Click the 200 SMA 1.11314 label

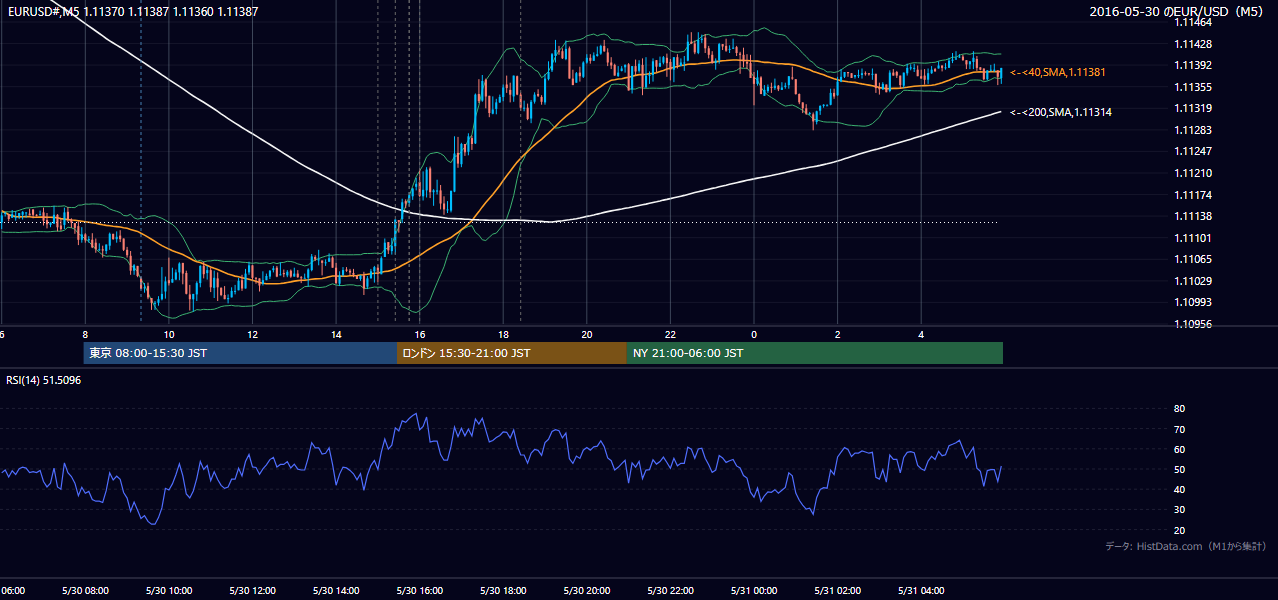(1061, 113)
